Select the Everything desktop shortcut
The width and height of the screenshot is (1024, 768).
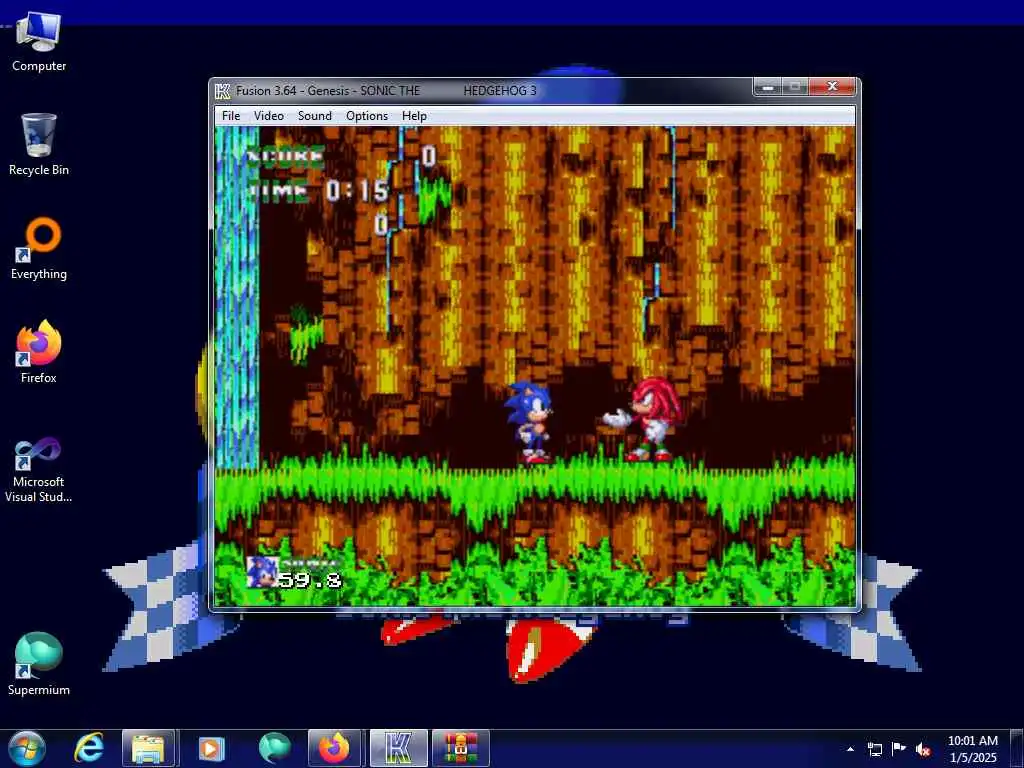coord(39,249)
